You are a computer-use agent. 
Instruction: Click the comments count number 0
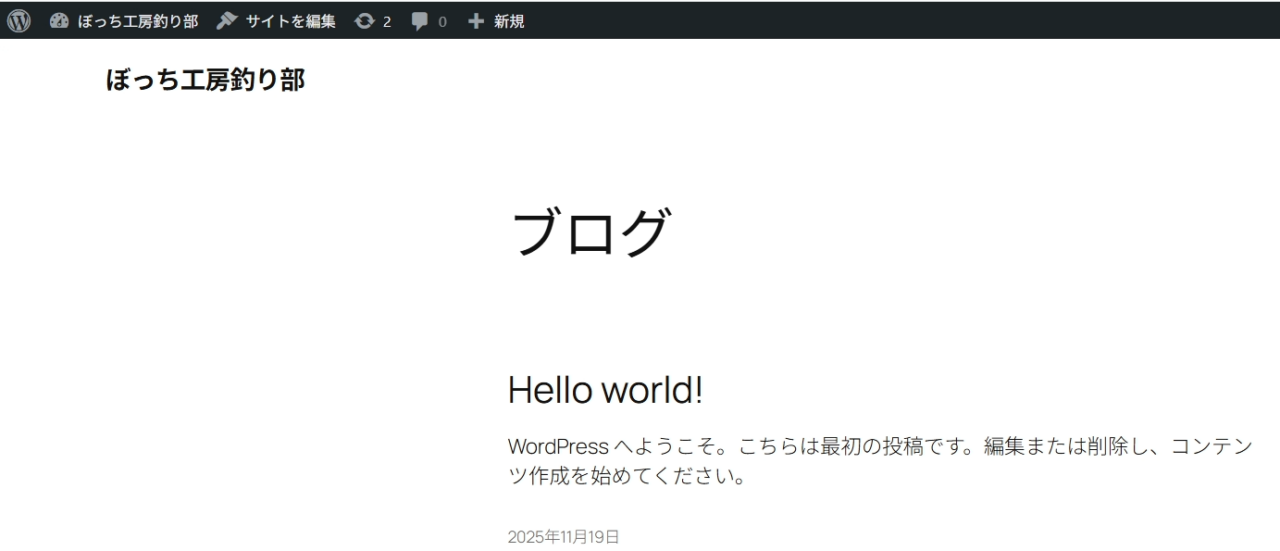442,22
